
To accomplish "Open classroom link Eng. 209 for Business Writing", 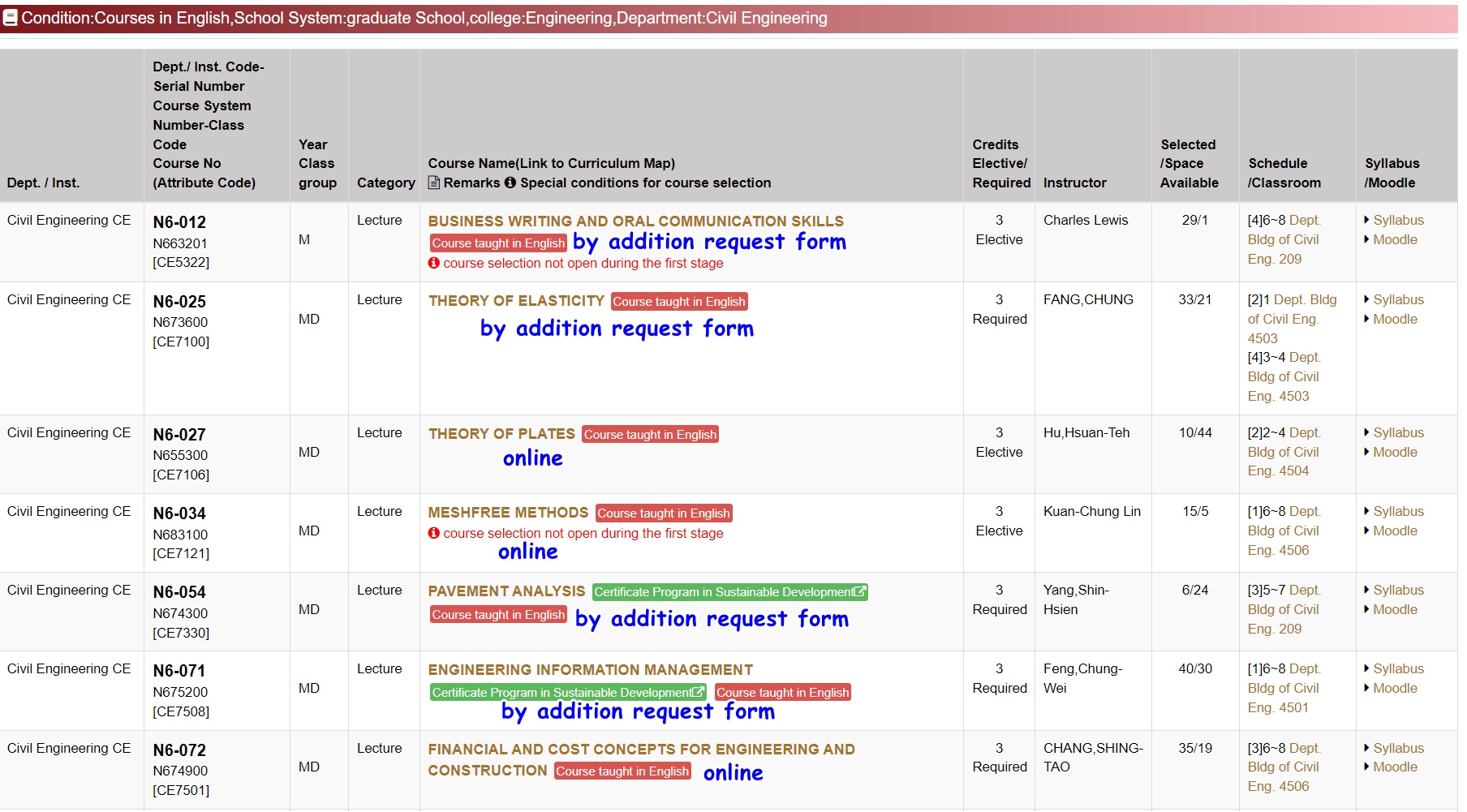I will coord(1284,239).
